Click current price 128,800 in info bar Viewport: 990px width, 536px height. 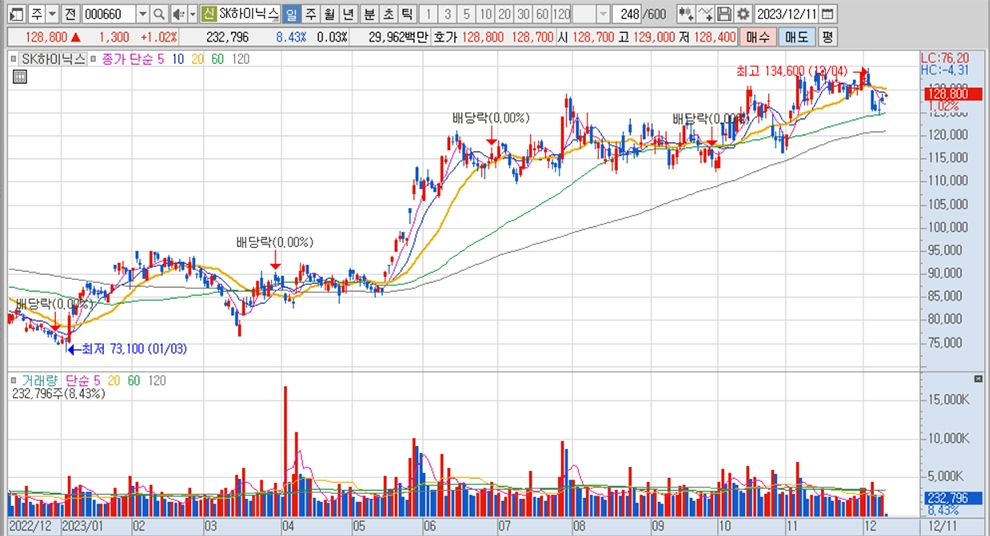coord(47,37)
